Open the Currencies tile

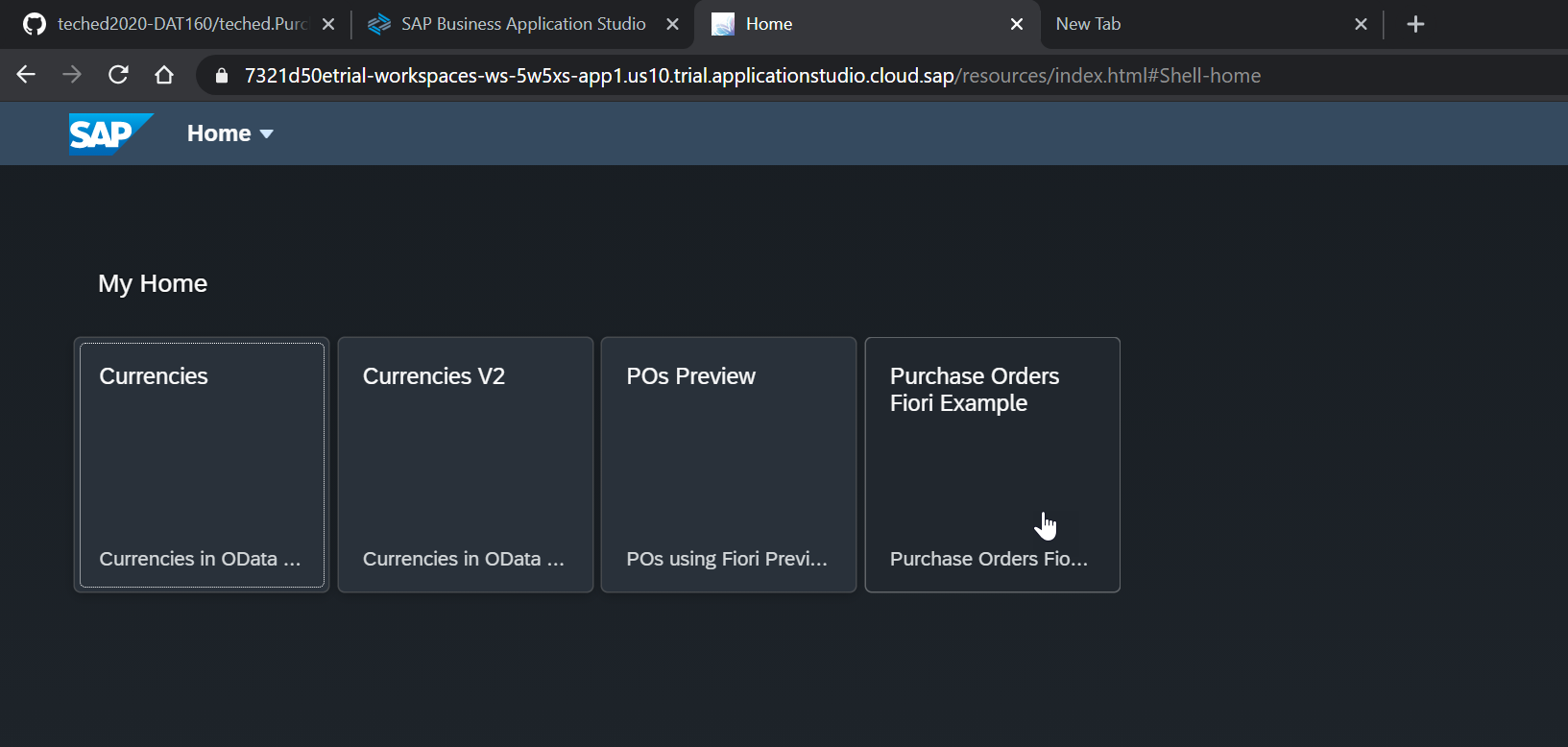pyautogui.click(x=202, y=465)
